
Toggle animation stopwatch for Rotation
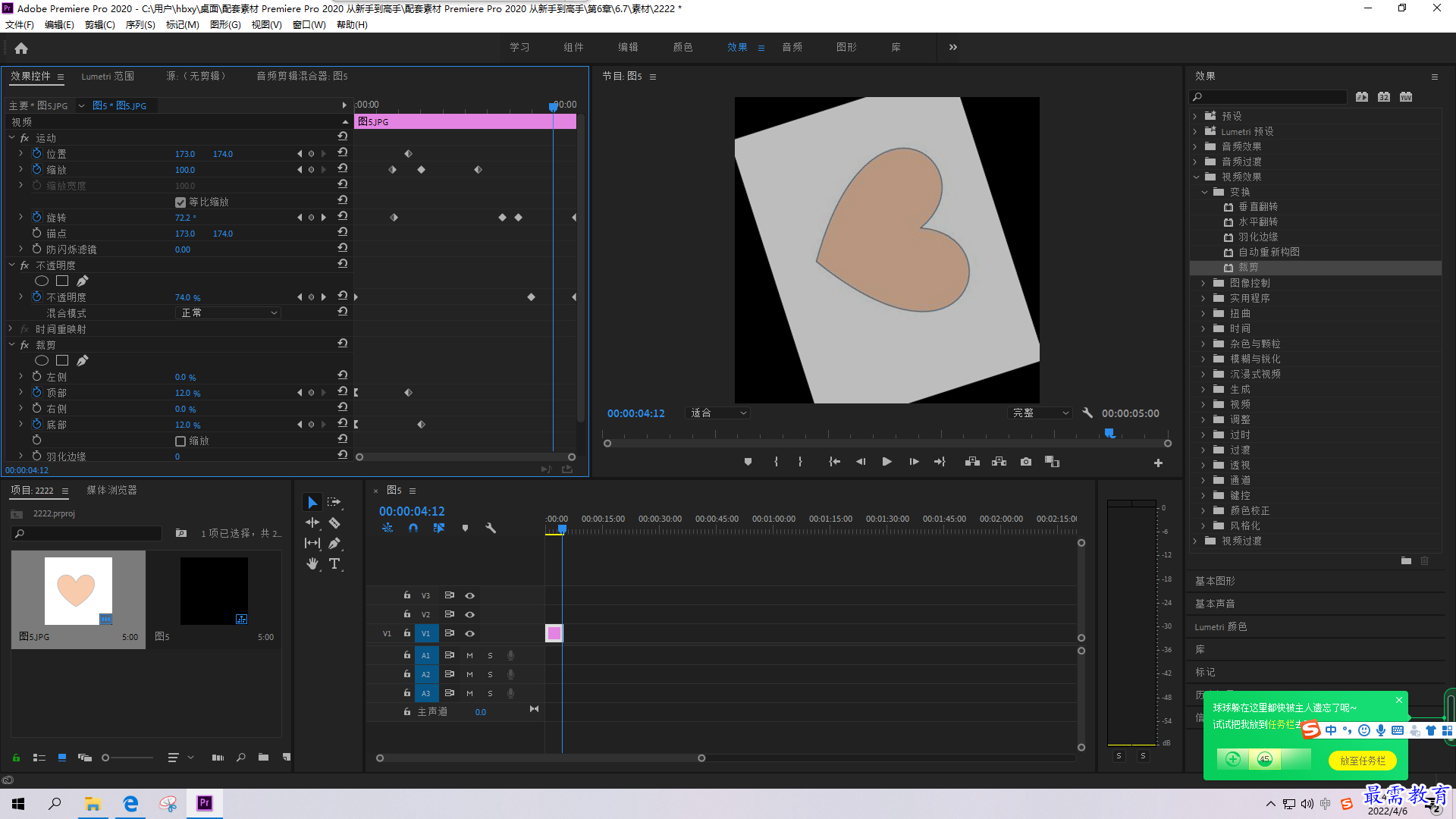point(36,218)
